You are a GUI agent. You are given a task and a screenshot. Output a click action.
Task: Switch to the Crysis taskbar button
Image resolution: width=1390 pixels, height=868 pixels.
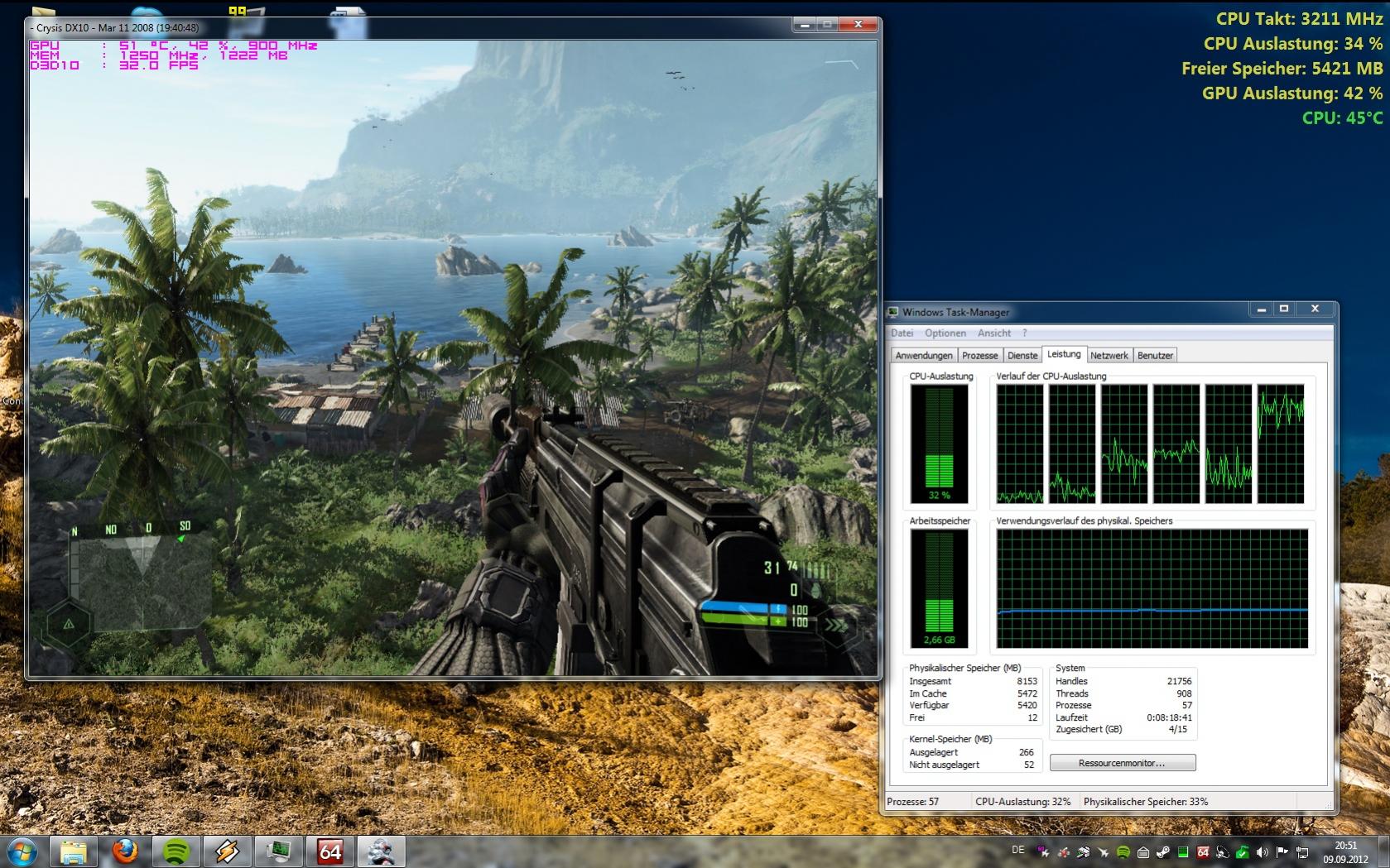coord(382,851)
